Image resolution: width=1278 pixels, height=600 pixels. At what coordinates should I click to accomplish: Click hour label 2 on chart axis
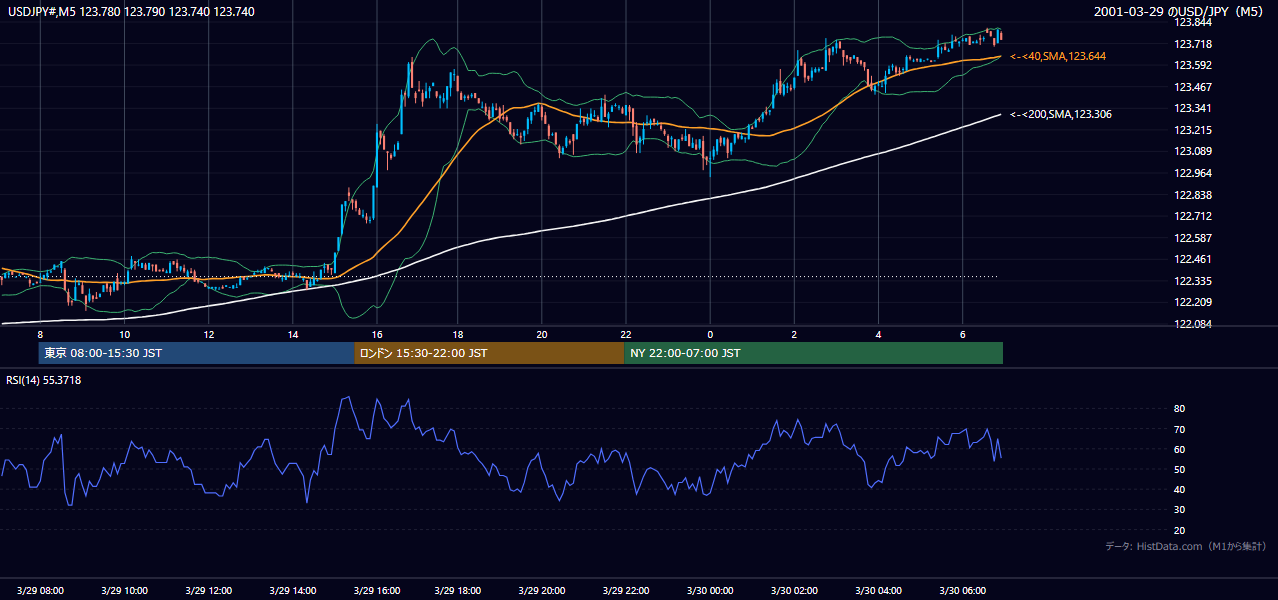tap(794, 334)
